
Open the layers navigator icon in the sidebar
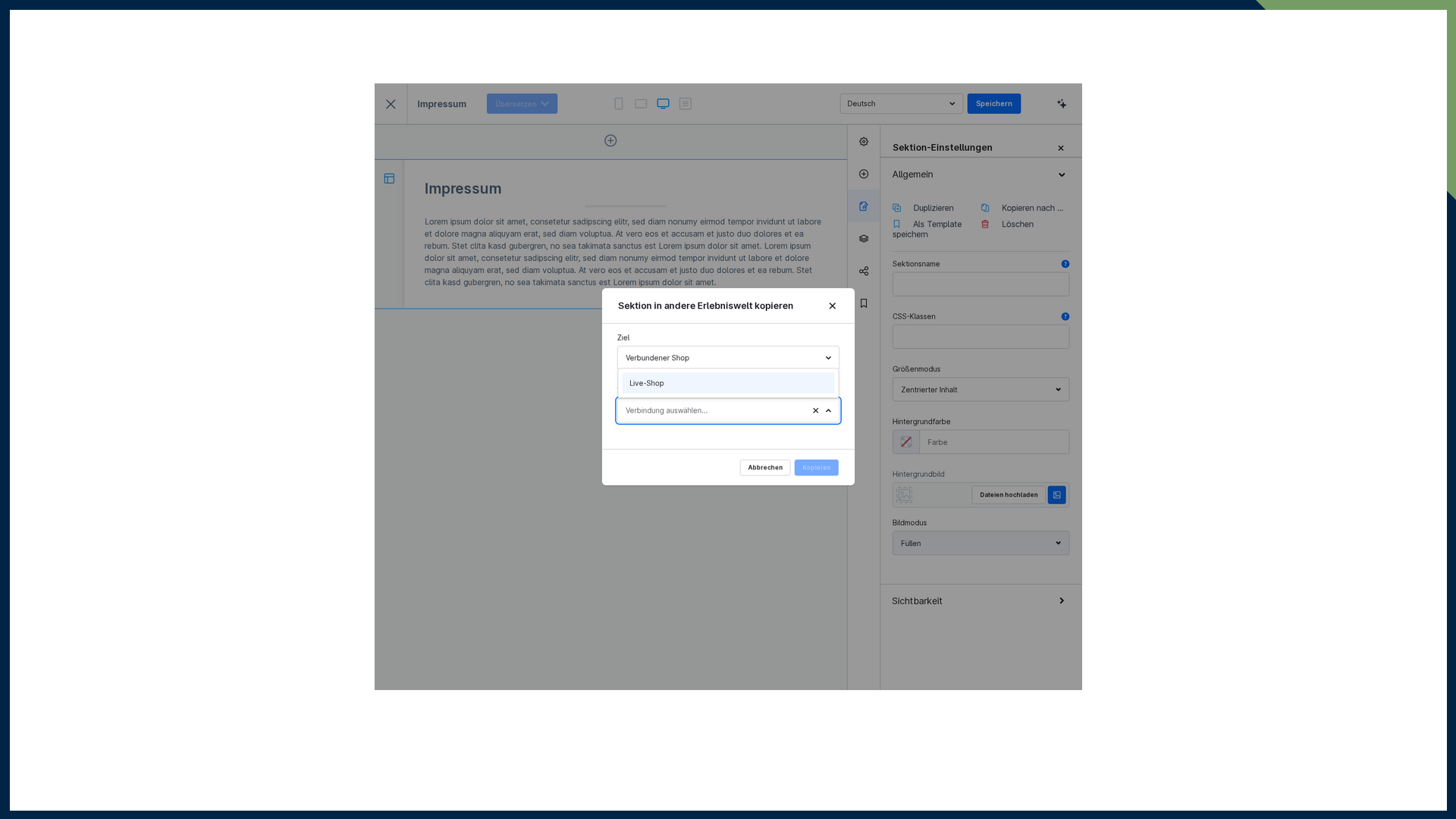tap(864, 239)
